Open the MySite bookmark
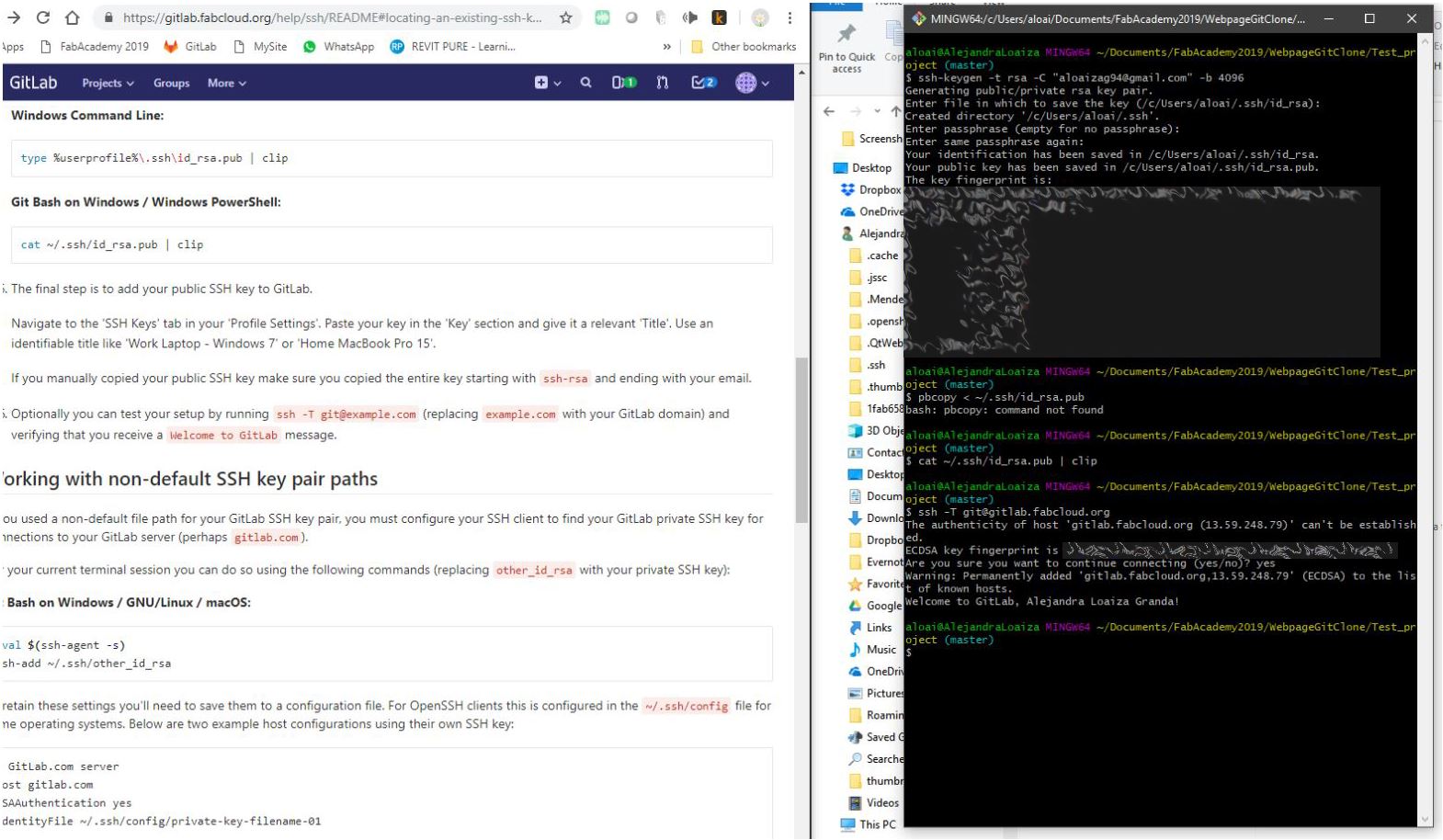The image size is (1443, 840). (x=260, y=47)
